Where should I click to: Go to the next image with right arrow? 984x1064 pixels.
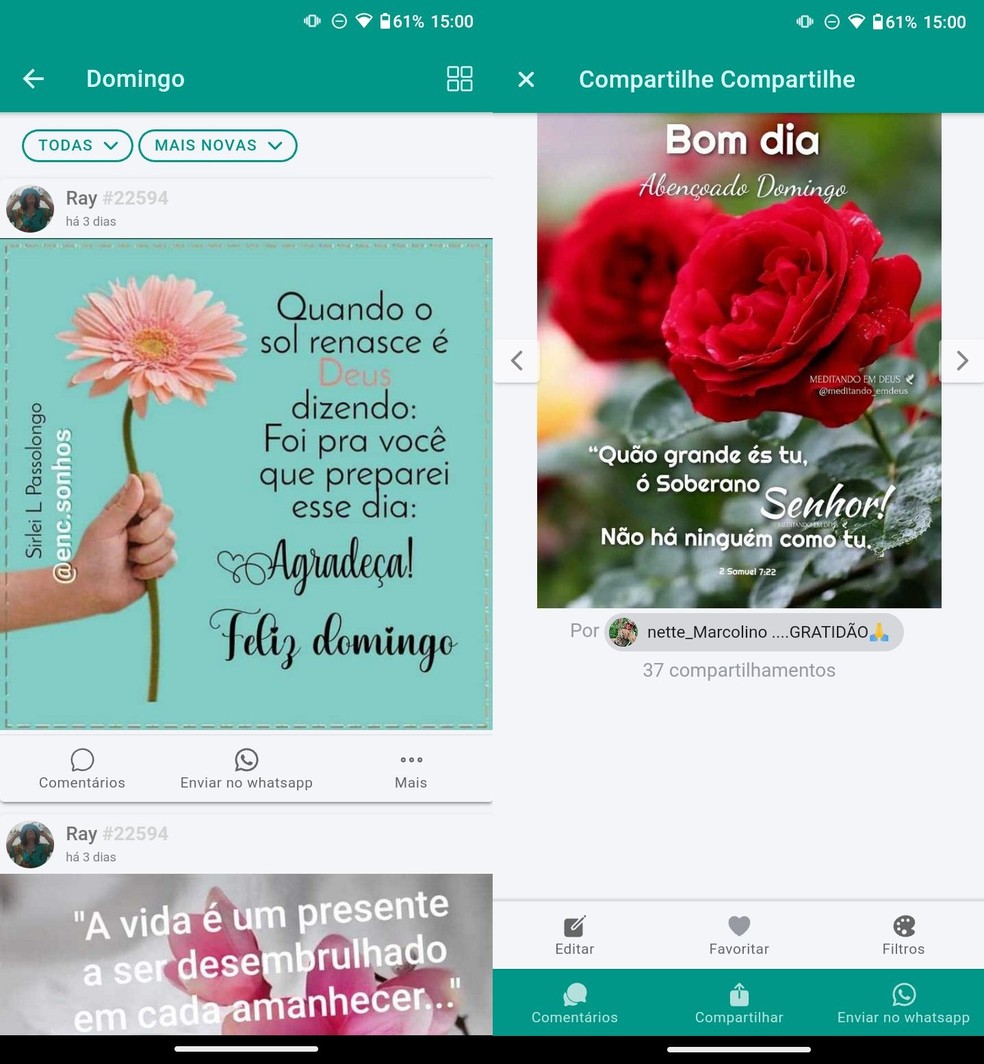tap(961, 361)
